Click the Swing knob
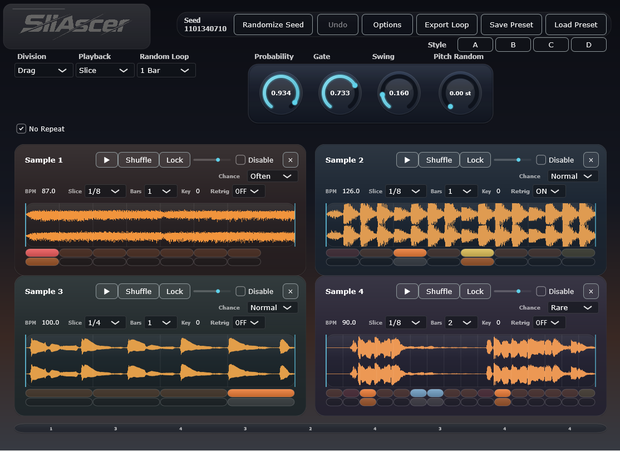The image size is (620, 451). 399,93
